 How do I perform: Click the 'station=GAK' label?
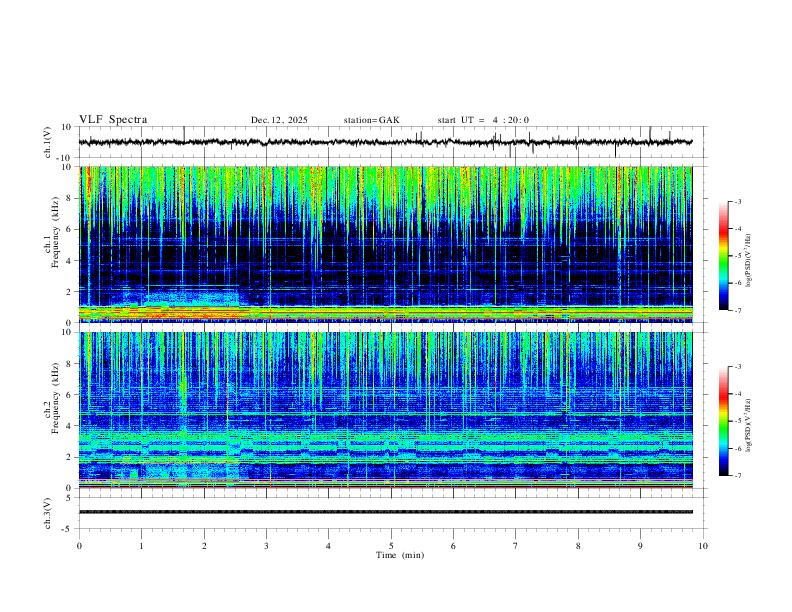(x=371, y=120)
